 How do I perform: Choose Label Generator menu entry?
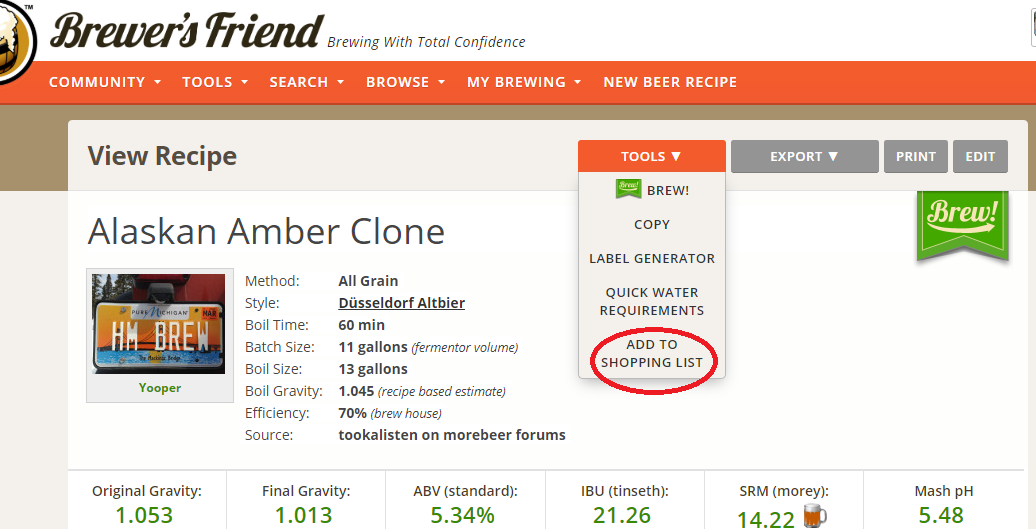(652, 258)
